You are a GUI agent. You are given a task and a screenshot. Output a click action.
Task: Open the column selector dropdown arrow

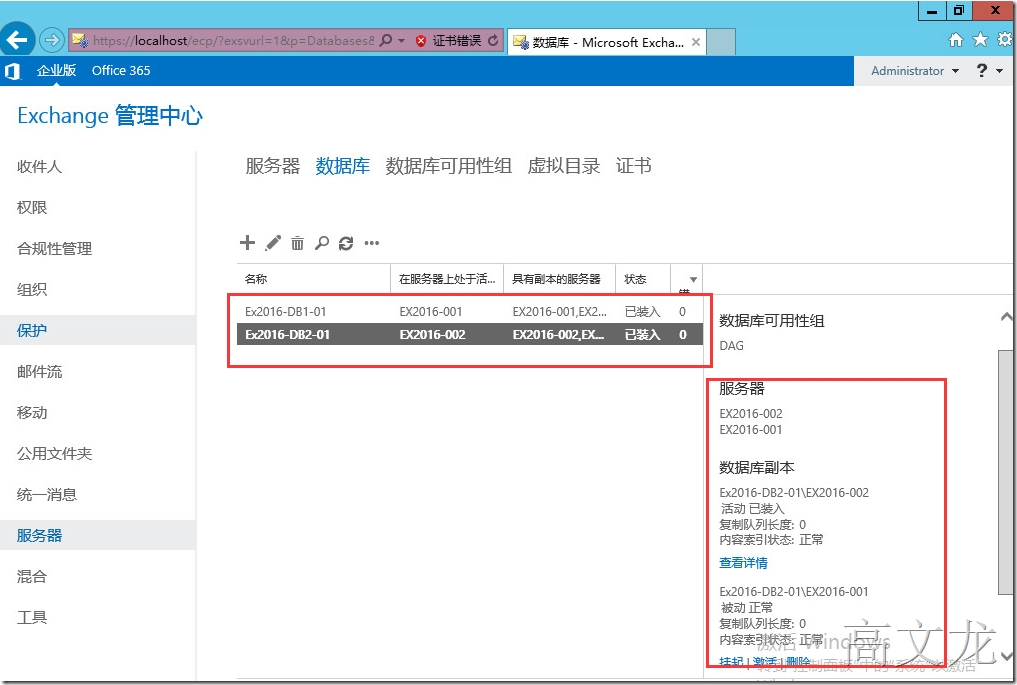[x=693, y=280]
